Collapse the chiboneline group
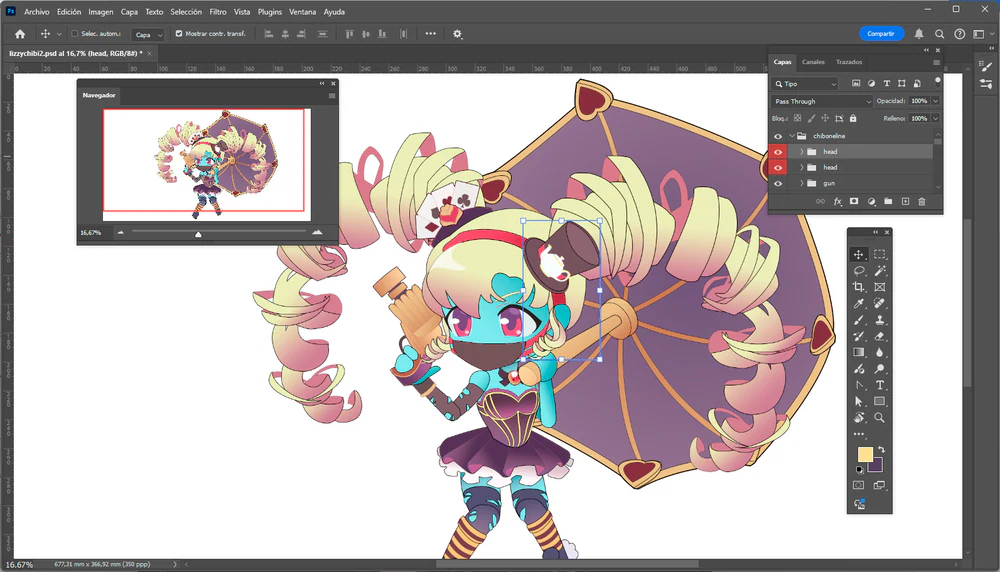The height and width of the screenshot is (572, 1000). (792, 136)
